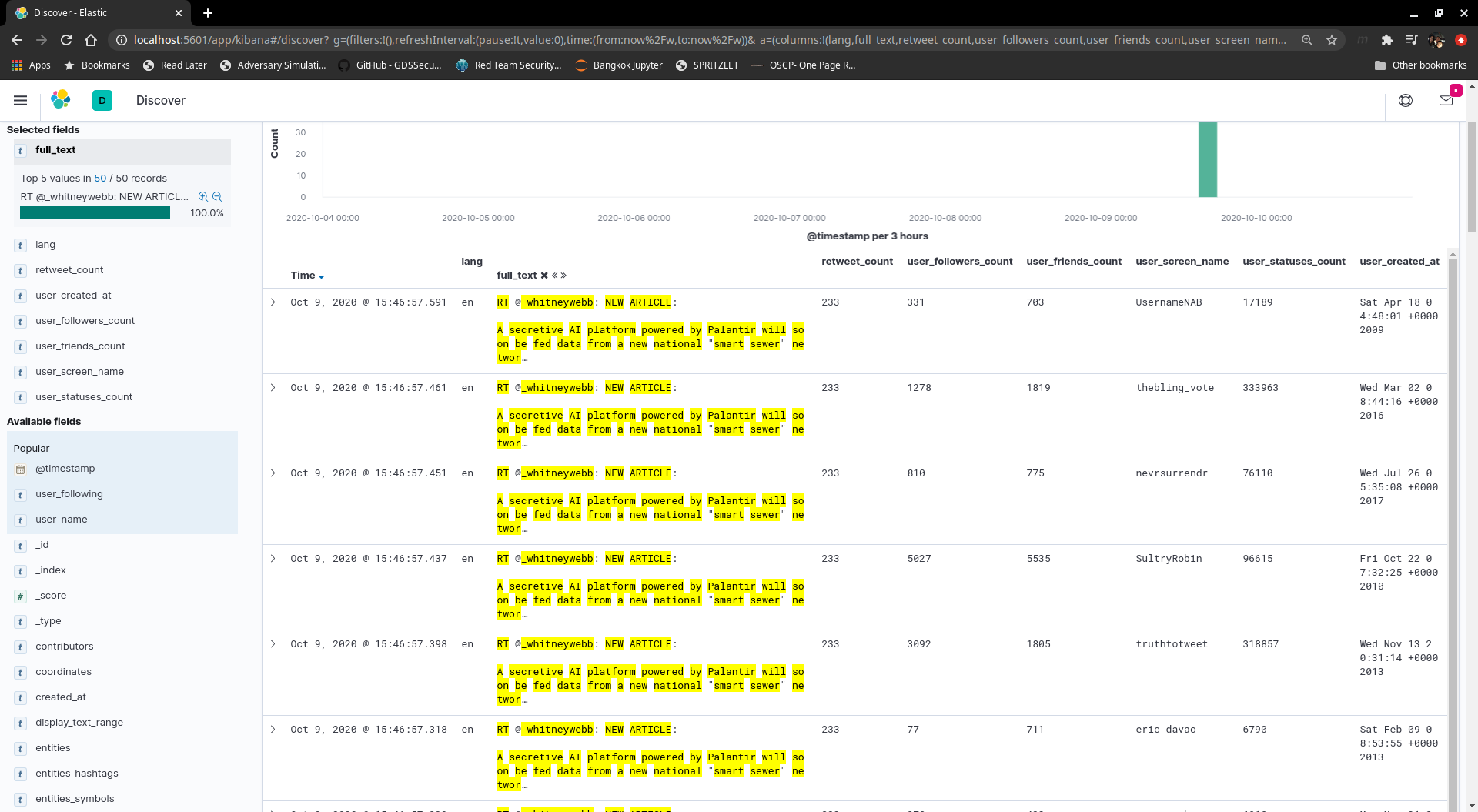
Task: Select the user_friends_count selected field
Action: 80,346
